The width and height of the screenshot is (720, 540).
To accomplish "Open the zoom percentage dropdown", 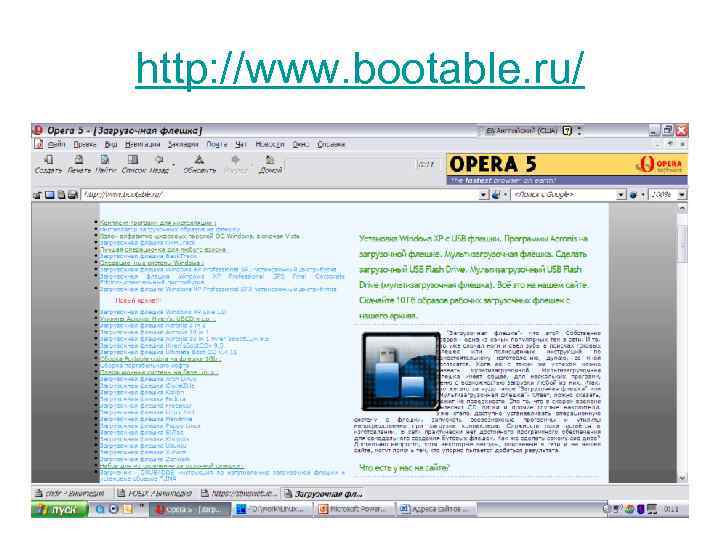I will click(x=682, y=195).
